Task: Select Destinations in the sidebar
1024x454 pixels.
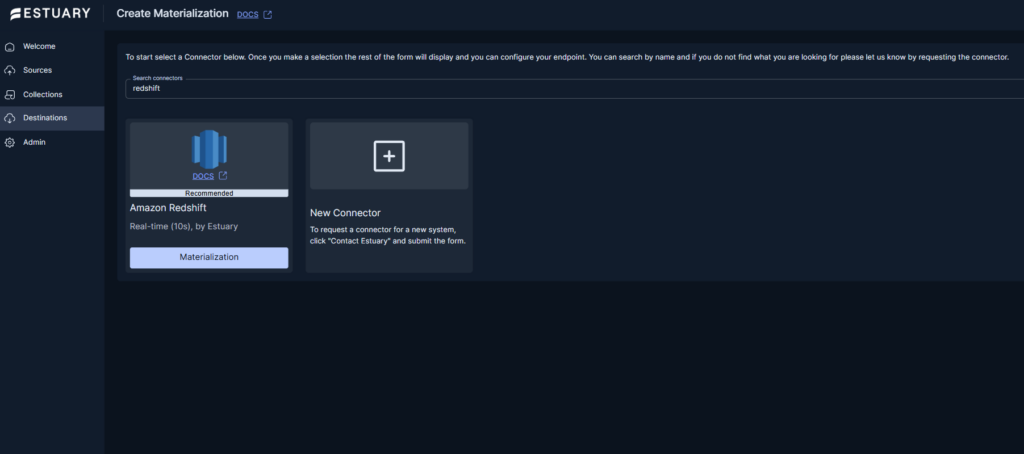Action: click(x=52, y=118)
